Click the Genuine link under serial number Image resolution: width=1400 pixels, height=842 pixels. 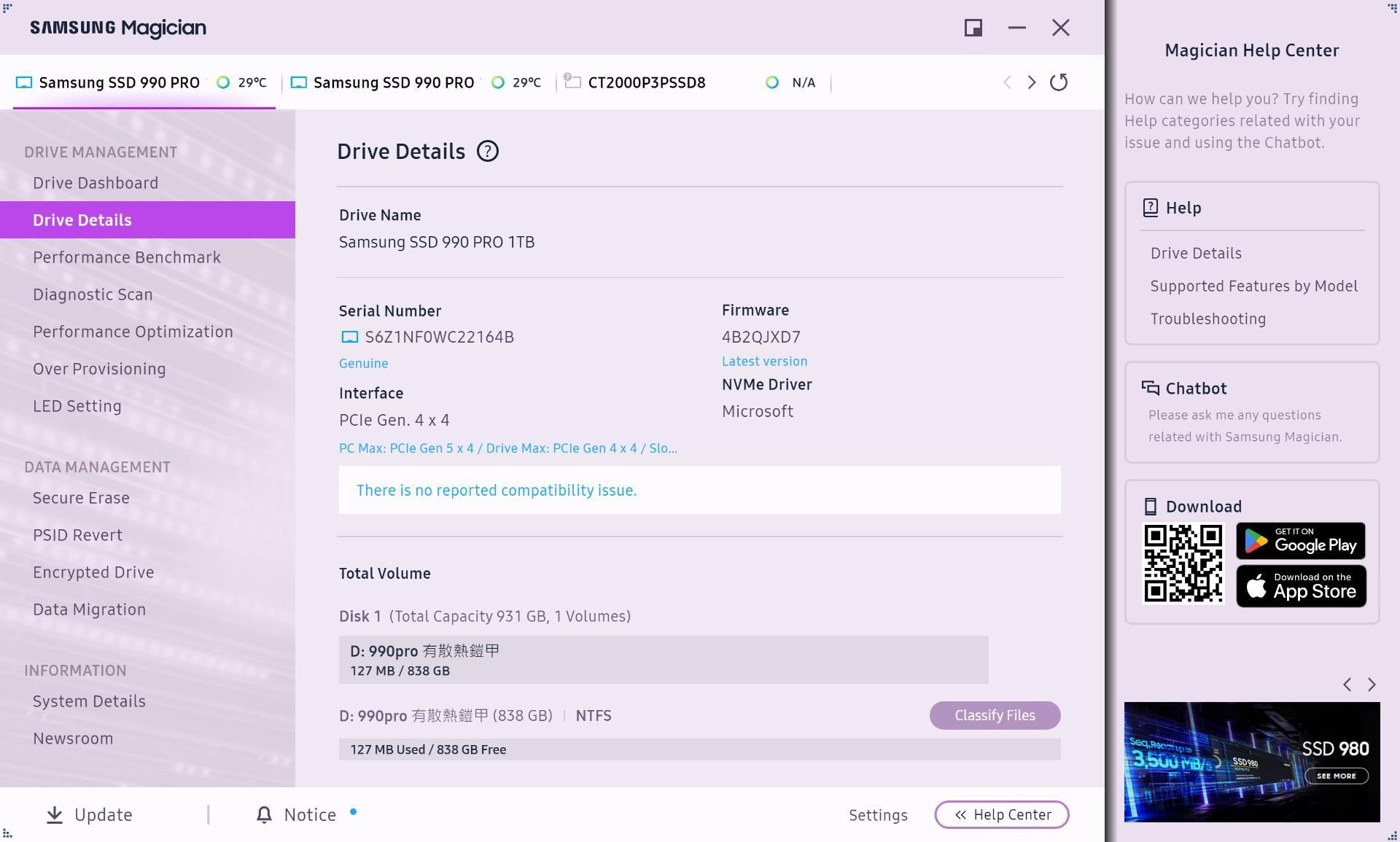(x=363, y=363)
